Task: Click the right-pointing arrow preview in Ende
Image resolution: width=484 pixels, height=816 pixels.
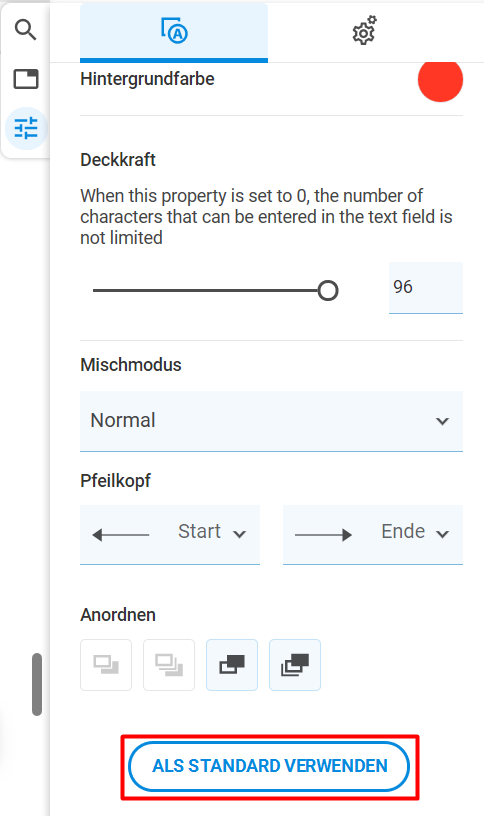Action: point(324,534)
